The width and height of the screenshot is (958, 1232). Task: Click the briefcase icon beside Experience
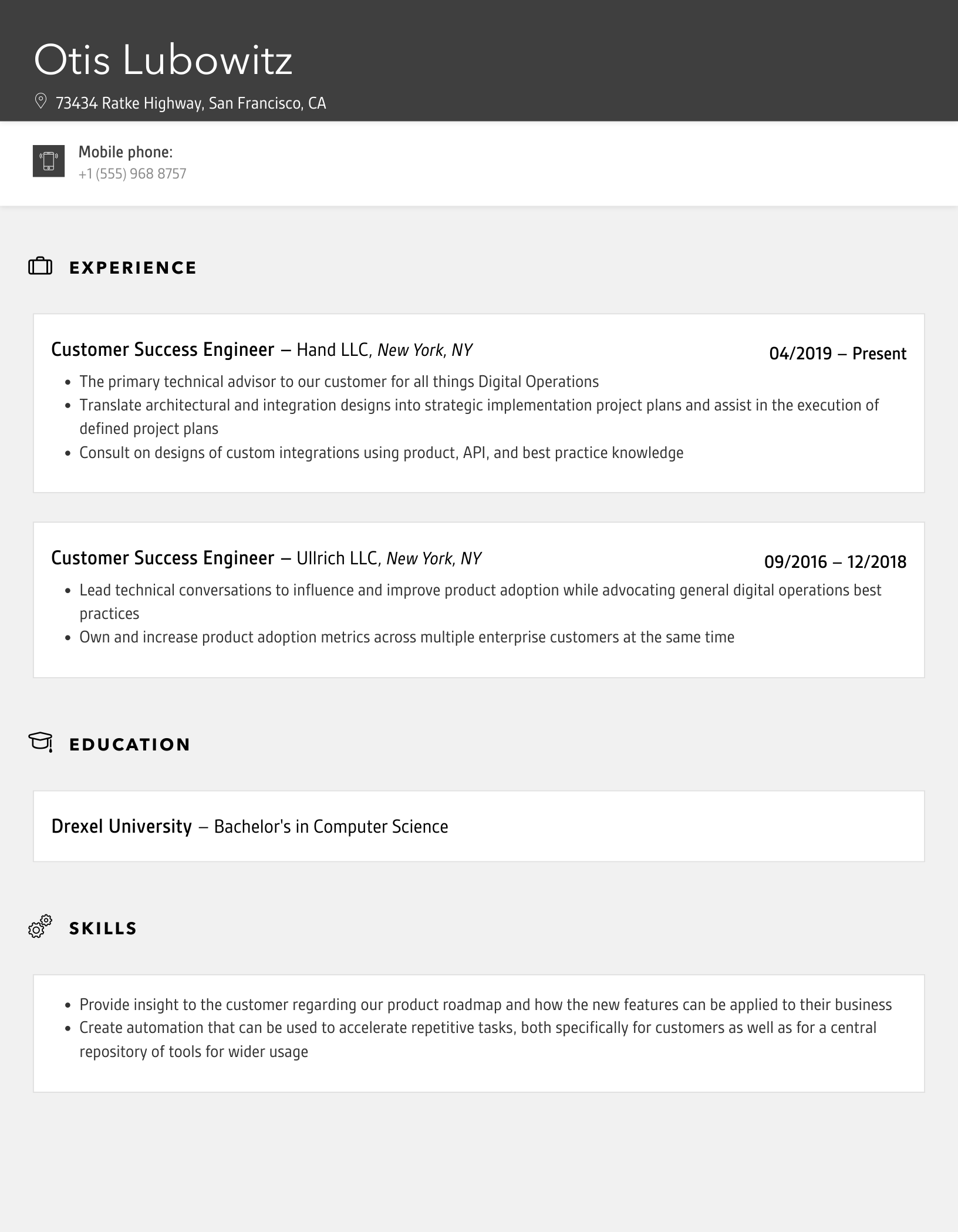(x=41, y=267)
